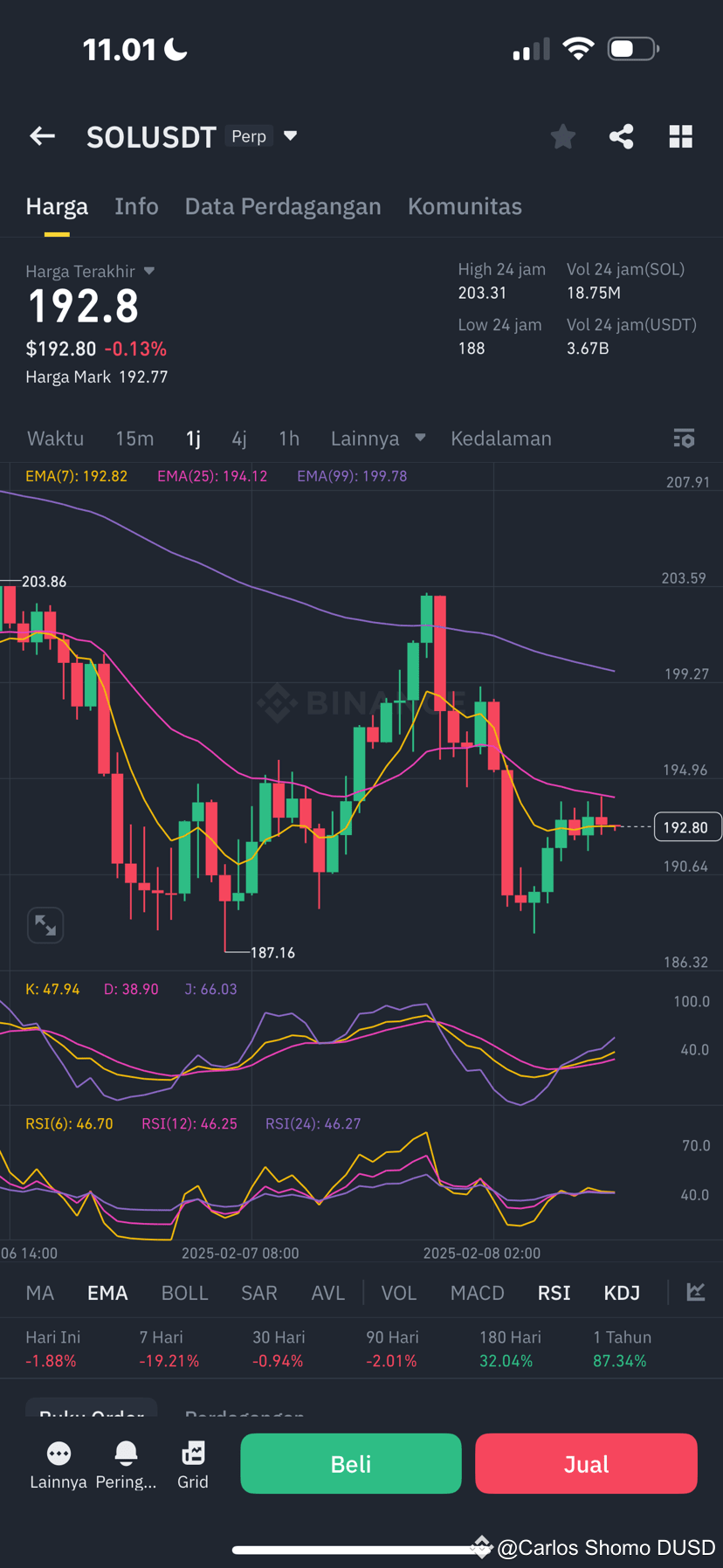
Task: Toggle the VOL indicator
Action: (x=399, y=1293)
